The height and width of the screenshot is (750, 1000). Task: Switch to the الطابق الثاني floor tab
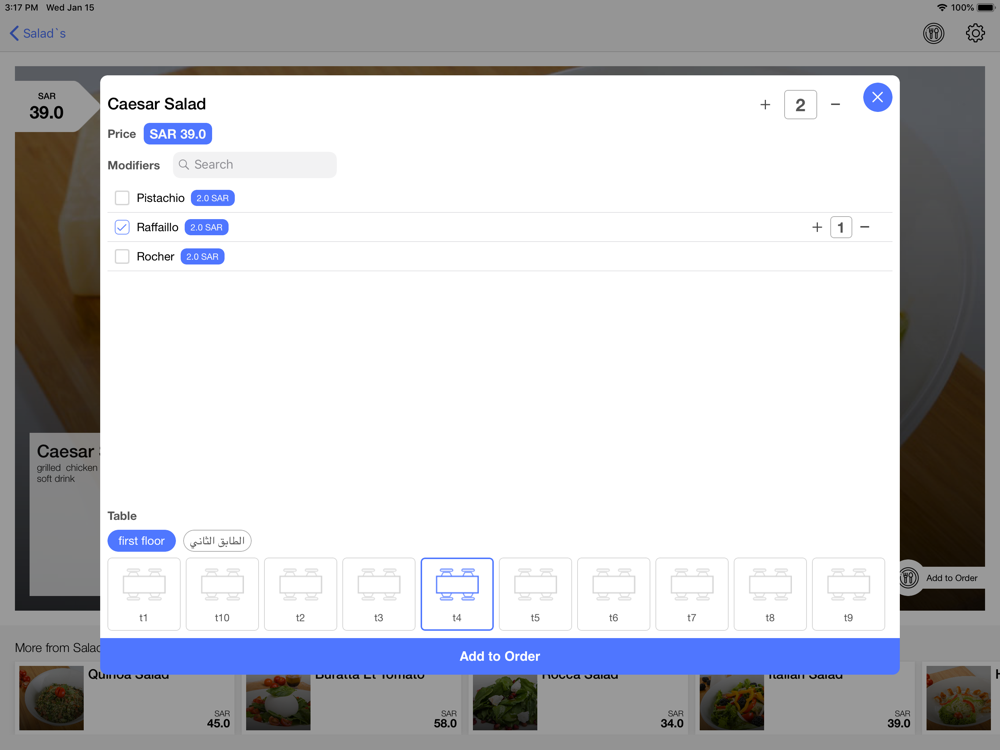(x=217, y=541)
